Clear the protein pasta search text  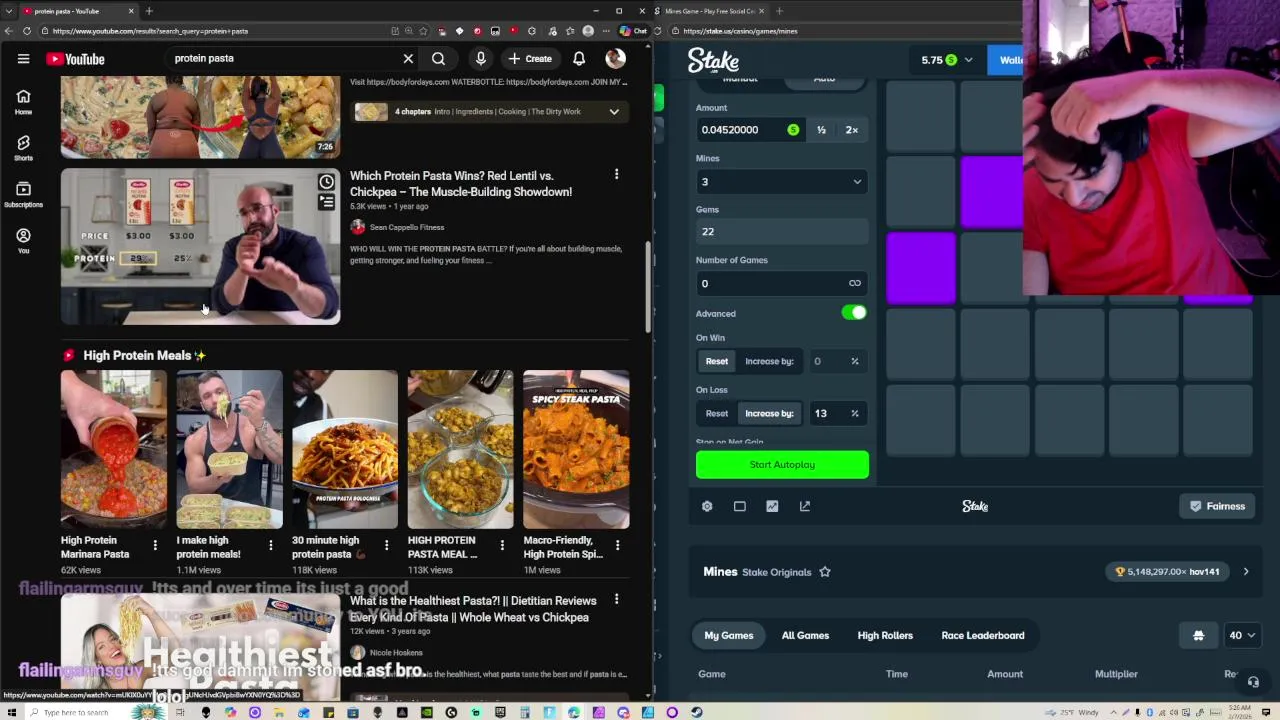pyautogui.click(x=408, y=59)
